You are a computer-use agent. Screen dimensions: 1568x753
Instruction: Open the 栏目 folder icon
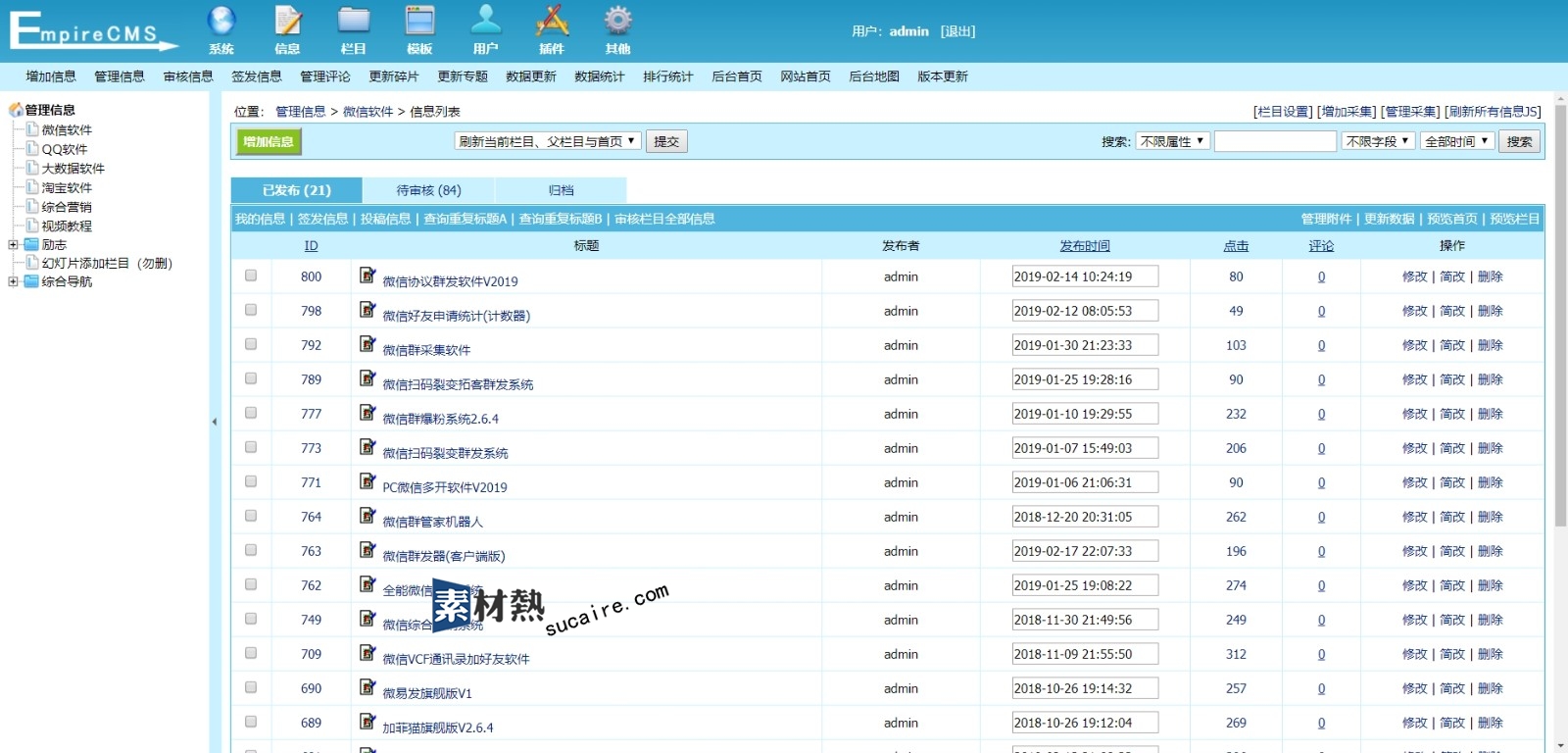353,21
